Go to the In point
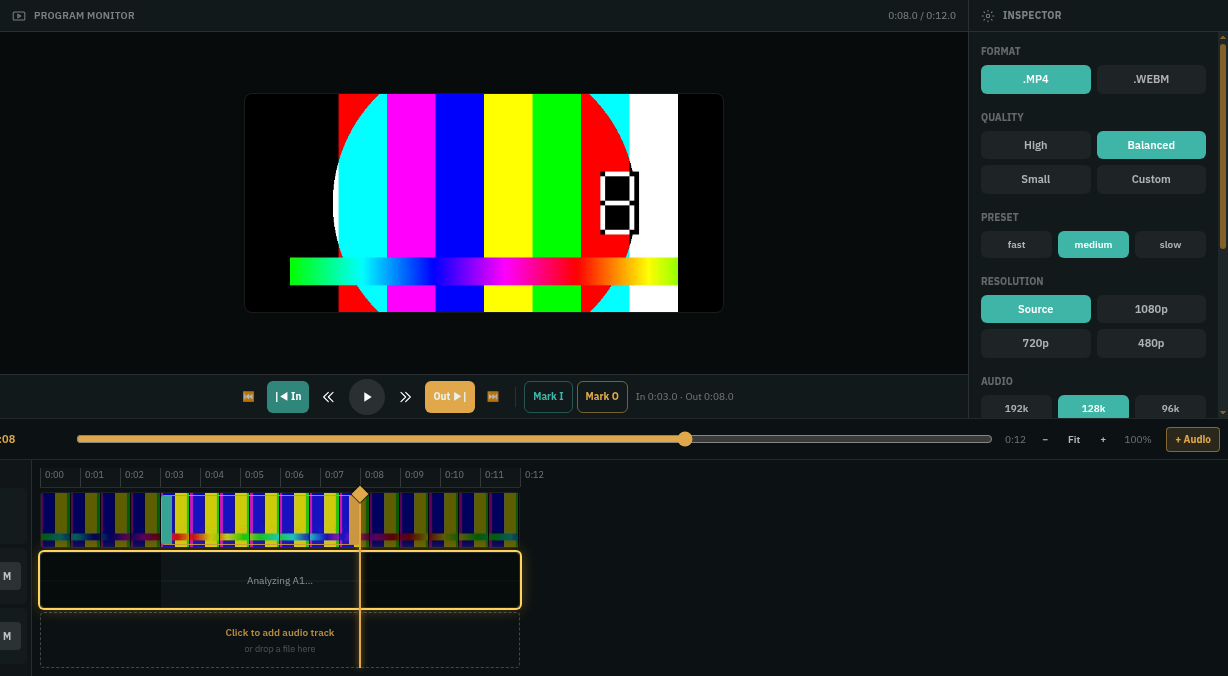The image size is (1228, 676). [x=288, y=397]
